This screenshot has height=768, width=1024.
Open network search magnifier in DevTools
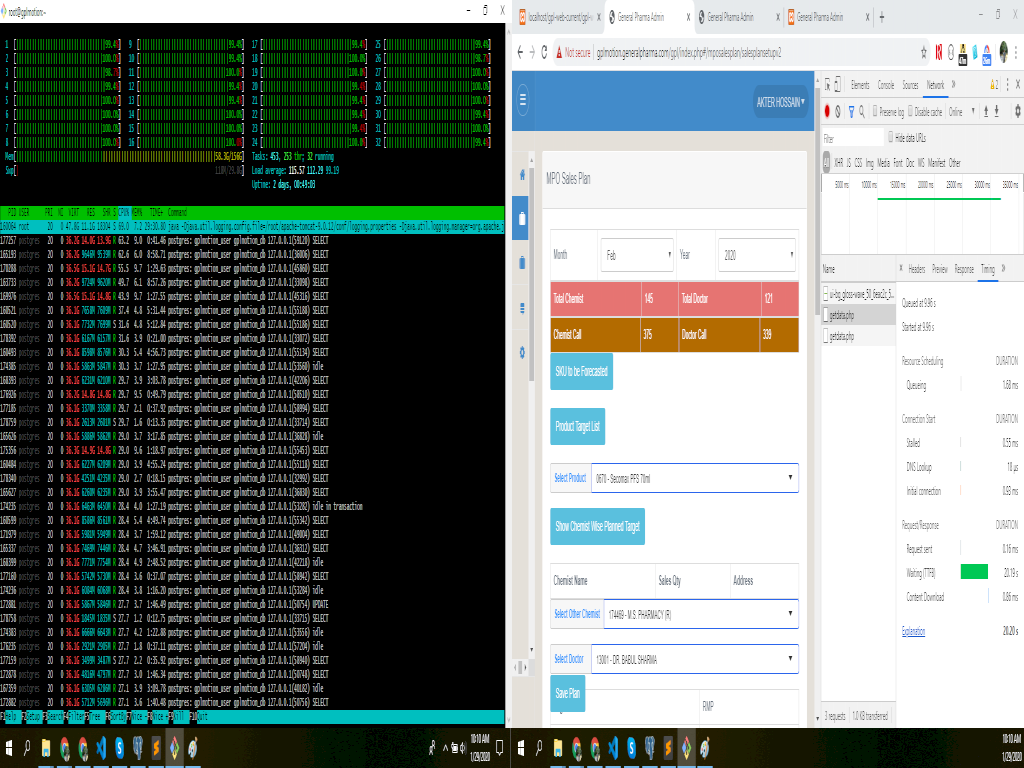862,112
